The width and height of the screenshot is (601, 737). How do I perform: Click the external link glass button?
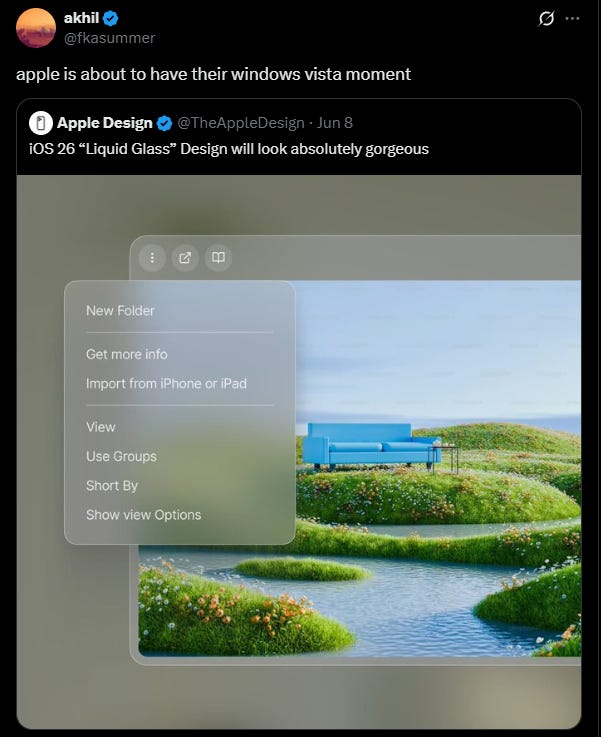pyautogui.click(x=185, y=258)
